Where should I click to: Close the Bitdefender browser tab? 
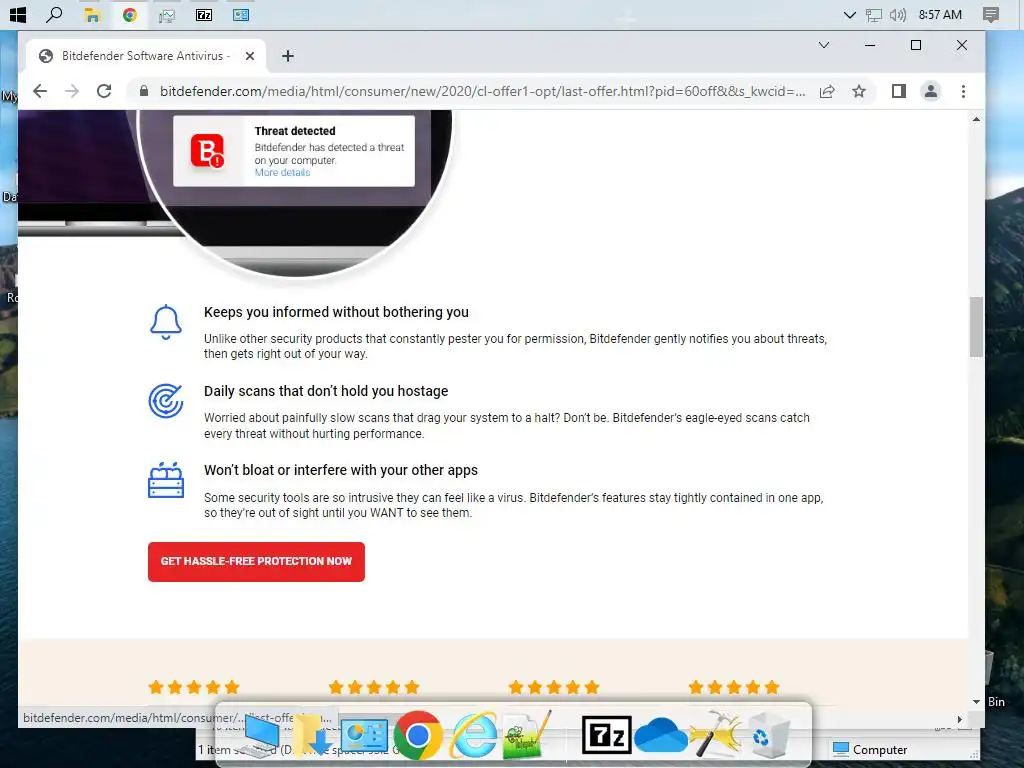[249, 56]
